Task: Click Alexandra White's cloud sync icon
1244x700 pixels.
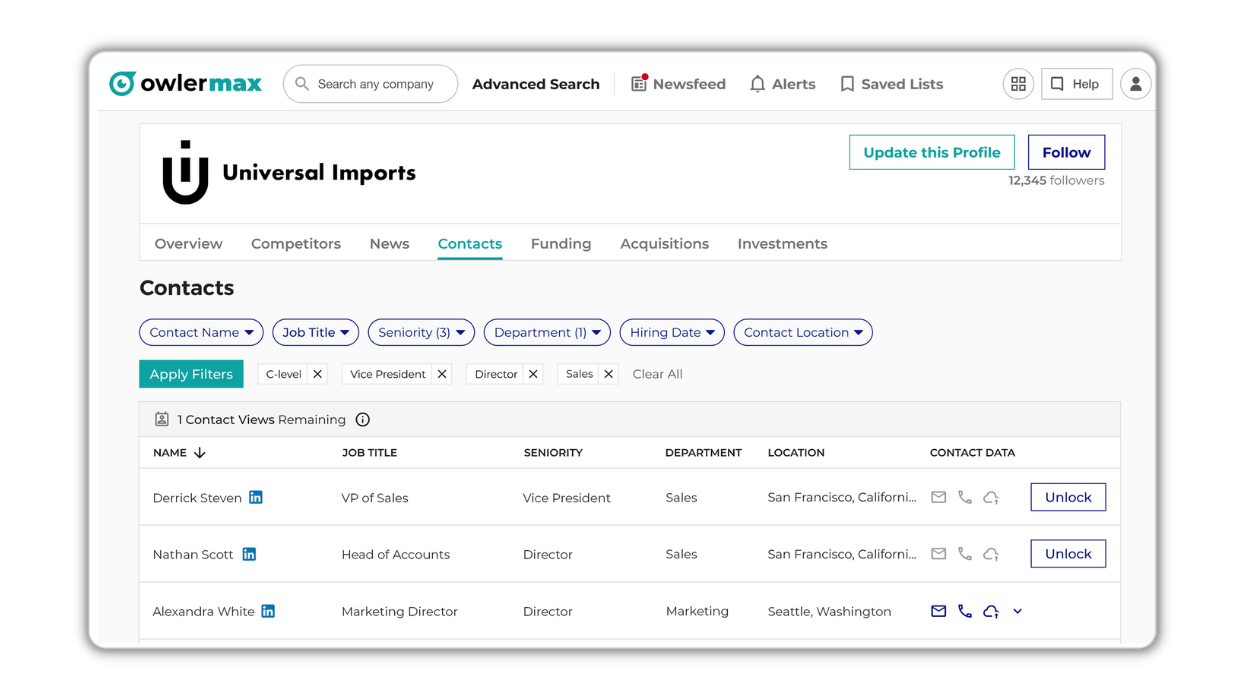Action: click(x=991, y=611)
